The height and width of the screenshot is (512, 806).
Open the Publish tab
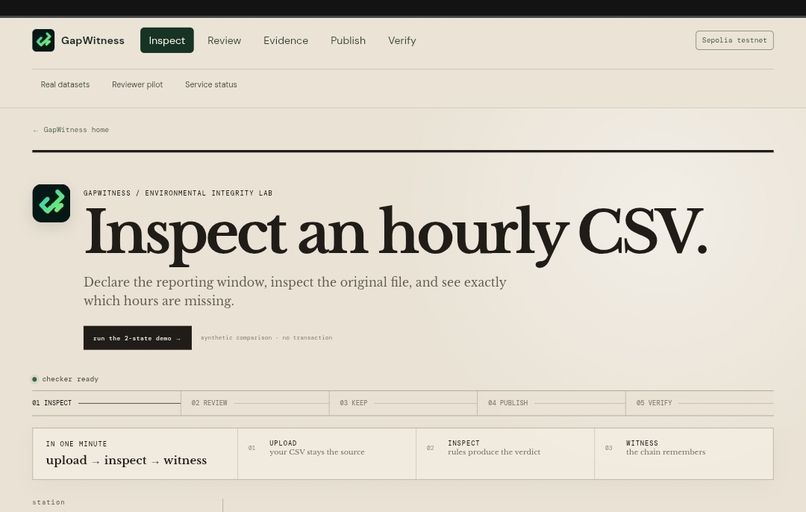(348, 40)
